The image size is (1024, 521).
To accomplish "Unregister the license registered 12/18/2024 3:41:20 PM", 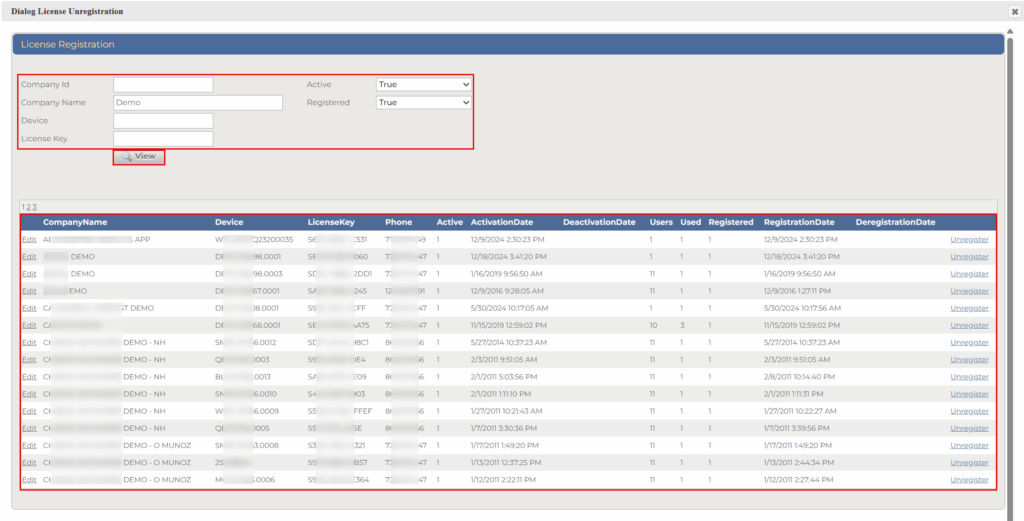I will tap(969, 257).
